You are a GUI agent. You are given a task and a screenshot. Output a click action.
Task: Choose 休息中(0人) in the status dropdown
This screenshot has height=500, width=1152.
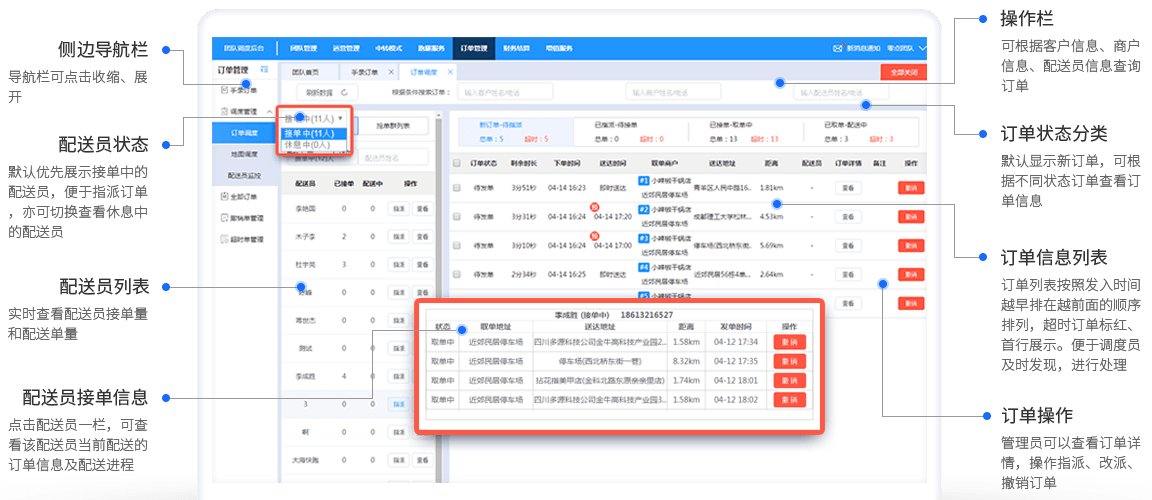pyautogui.click(x=314, y=145)
